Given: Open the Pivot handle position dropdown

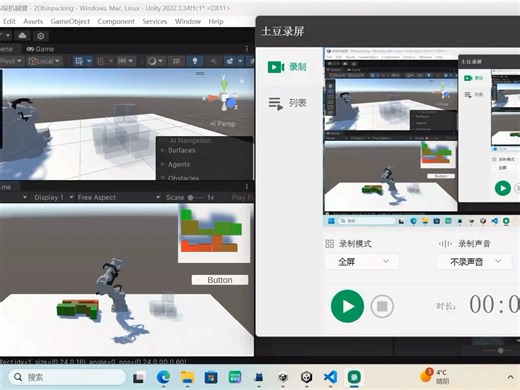Looking at the screenshot, I should 11,61.
